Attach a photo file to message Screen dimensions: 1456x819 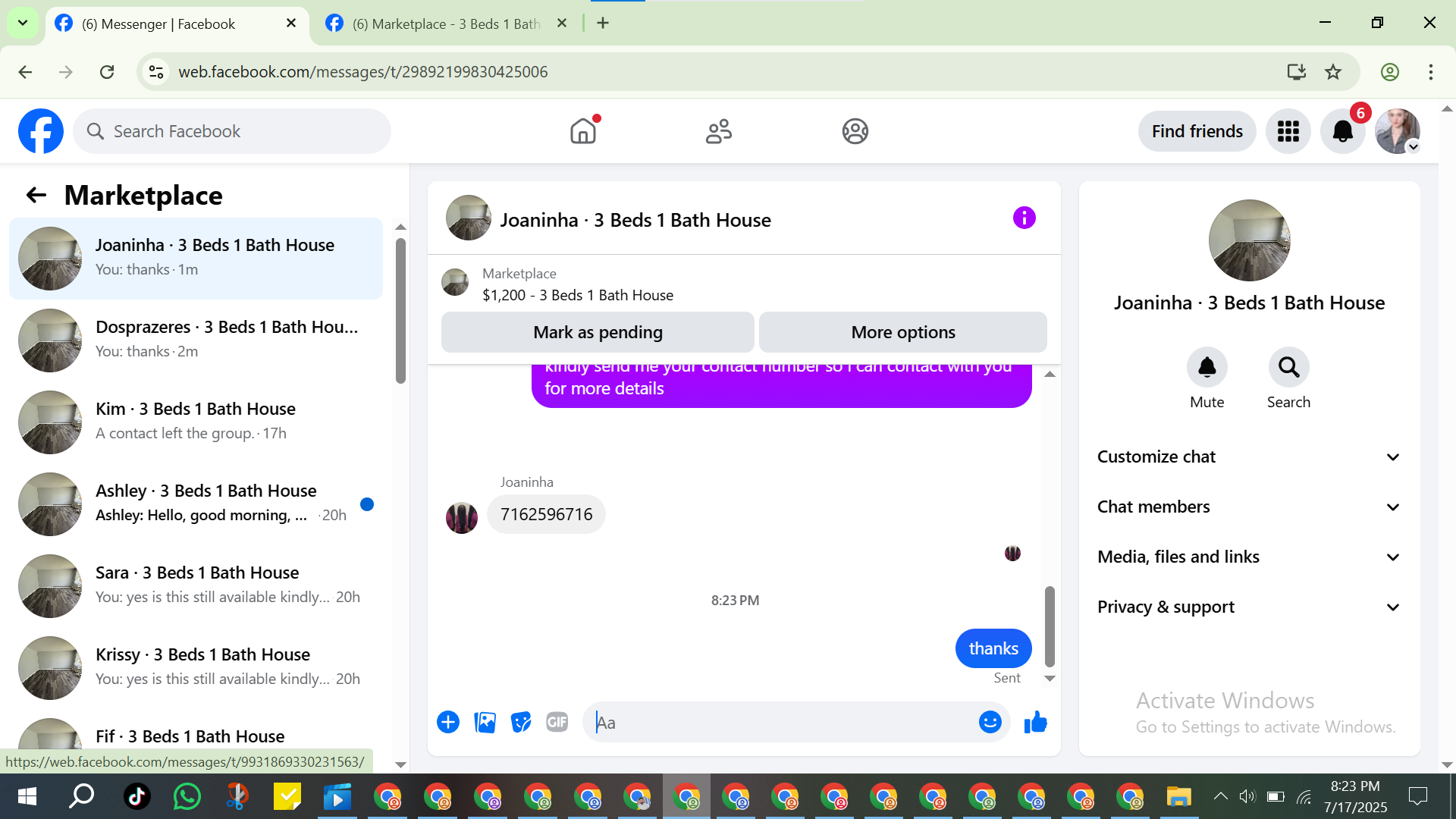[x=485, y=723]
